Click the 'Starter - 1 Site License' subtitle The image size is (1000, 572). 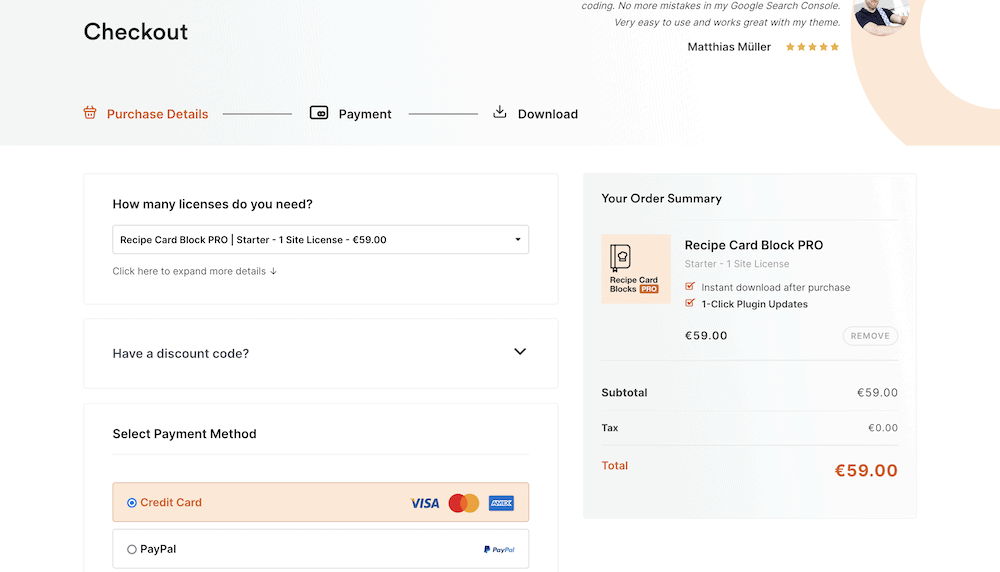[x=737, y=264]
